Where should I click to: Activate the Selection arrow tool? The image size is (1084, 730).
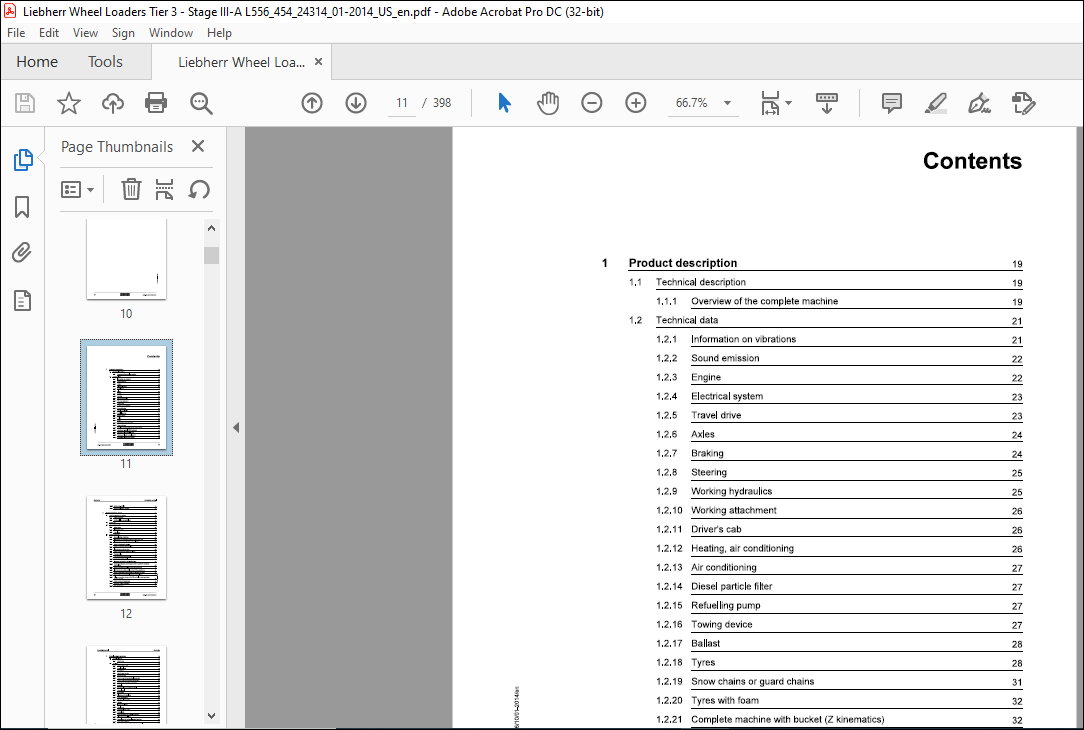(505, 103)
